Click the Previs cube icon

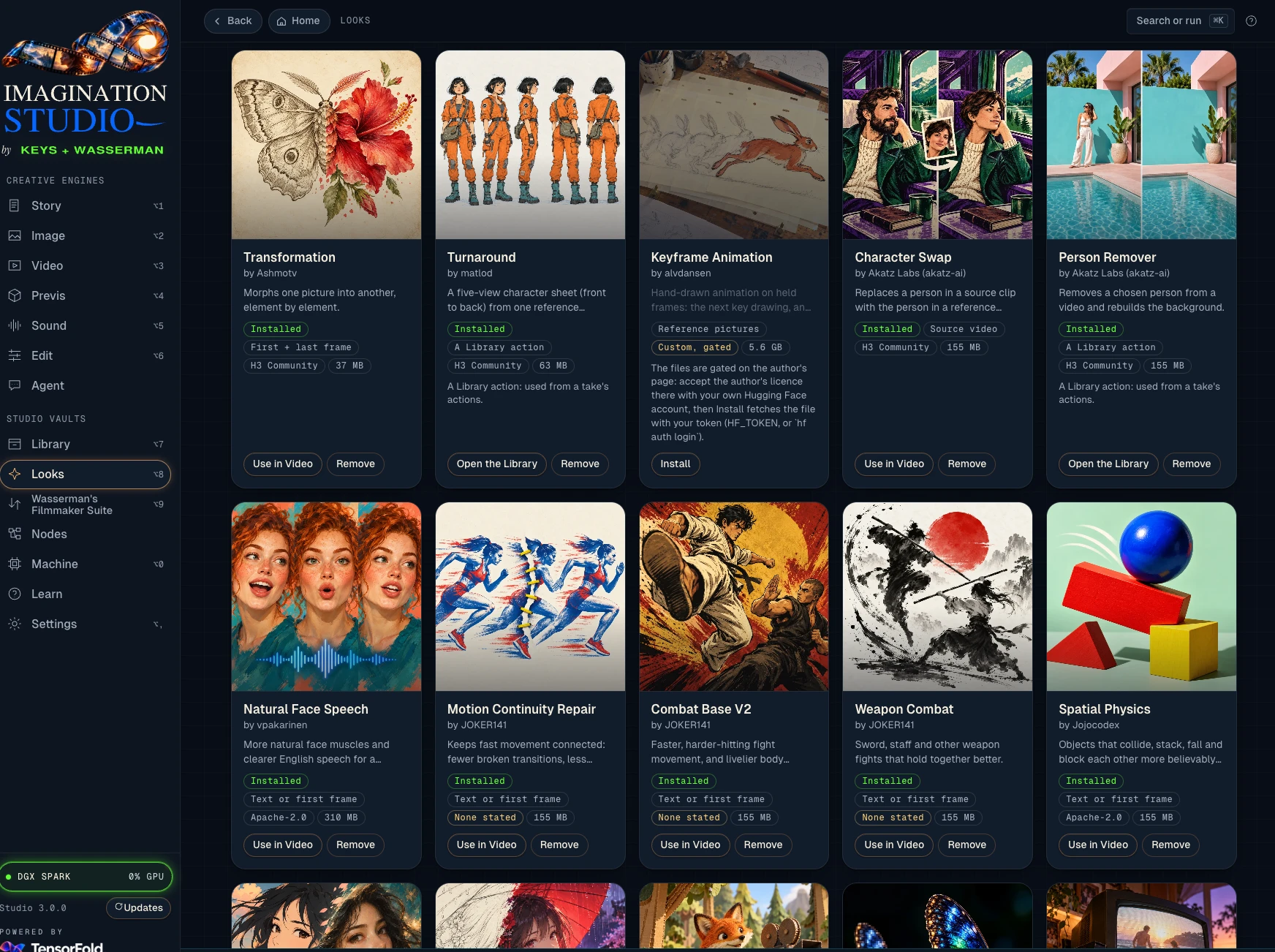[15, 295]
